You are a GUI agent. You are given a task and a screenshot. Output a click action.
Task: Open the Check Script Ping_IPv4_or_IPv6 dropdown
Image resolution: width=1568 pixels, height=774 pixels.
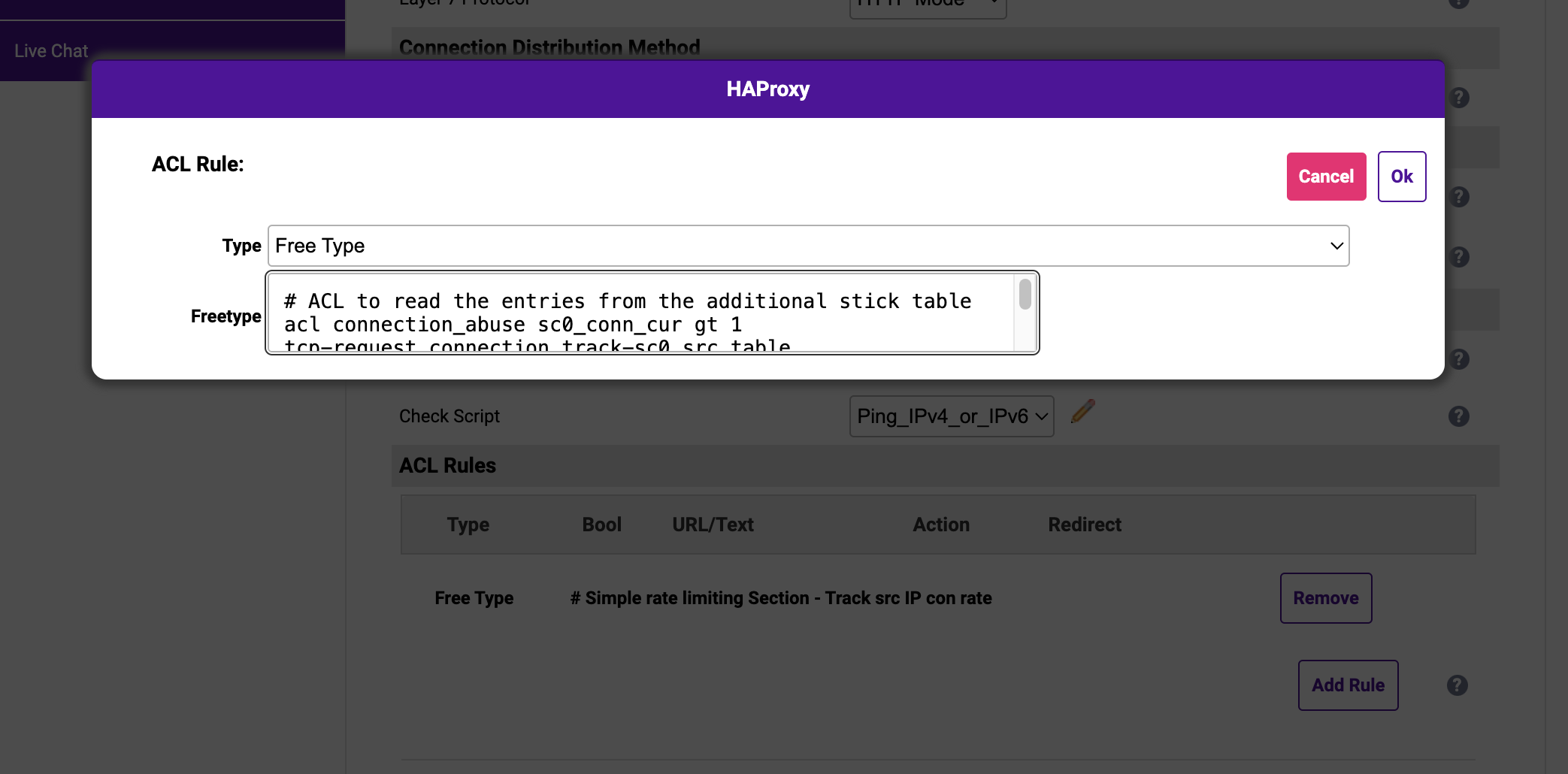pos(952,416)
